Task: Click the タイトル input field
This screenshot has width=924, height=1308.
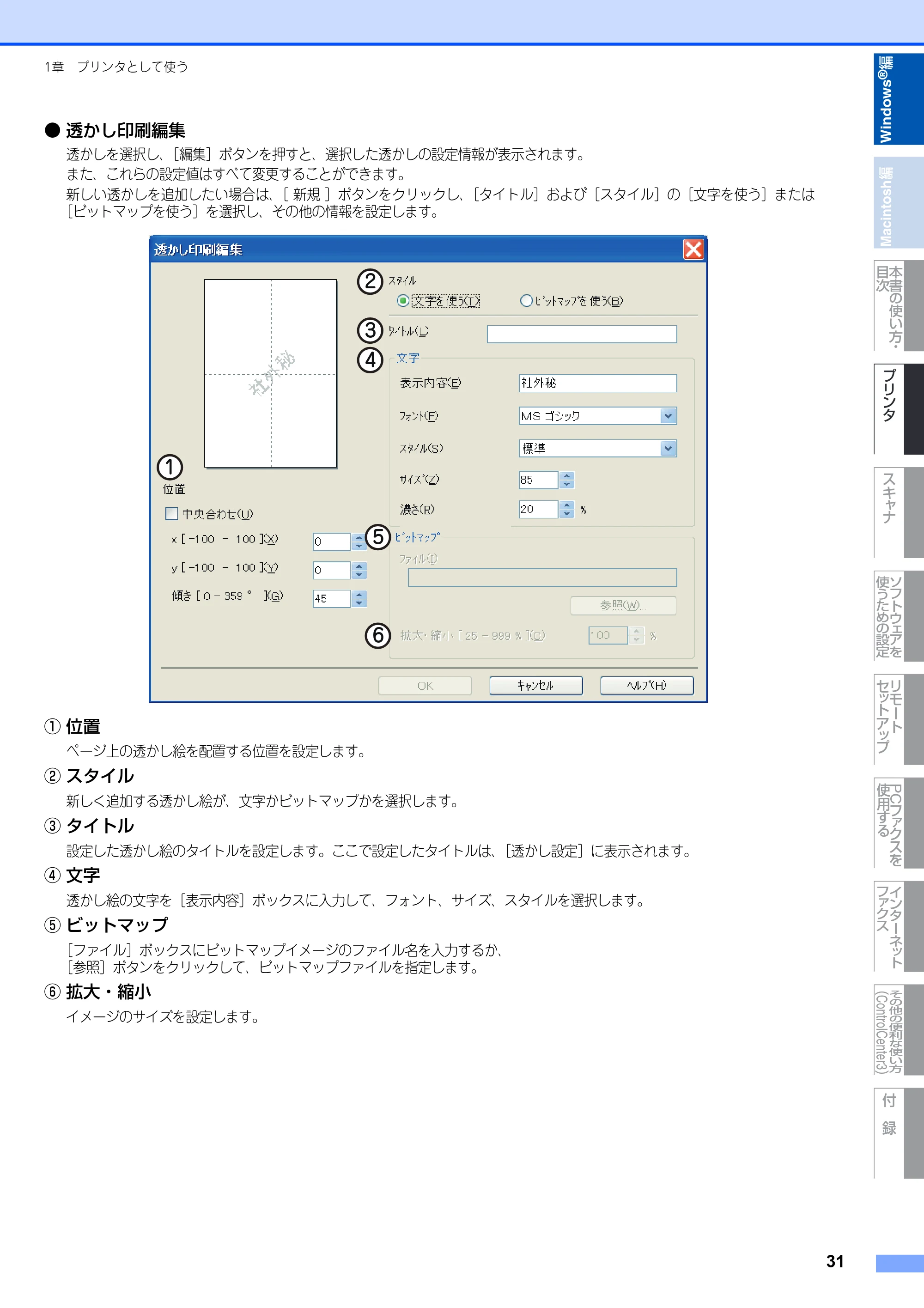Action: coord(582,334)
